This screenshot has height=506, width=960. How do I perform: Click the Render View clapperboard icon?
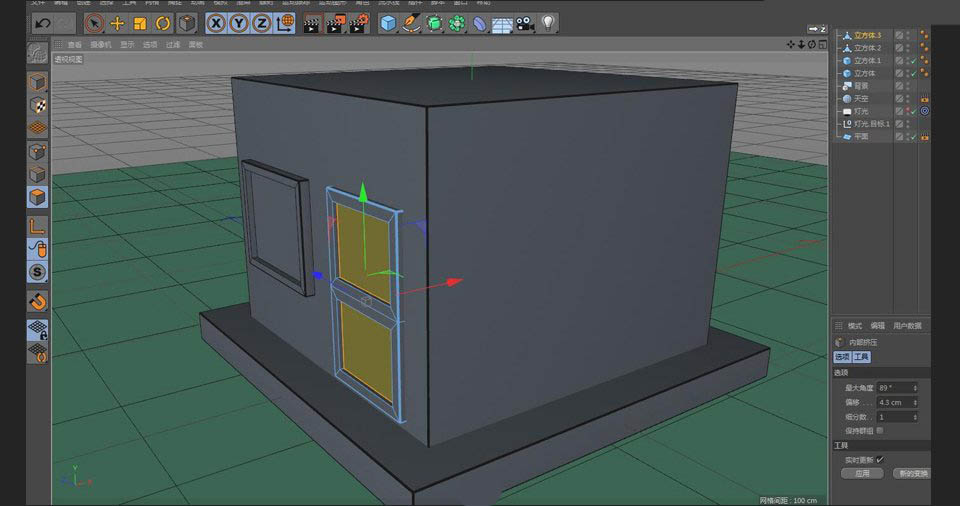coord(311,23)
